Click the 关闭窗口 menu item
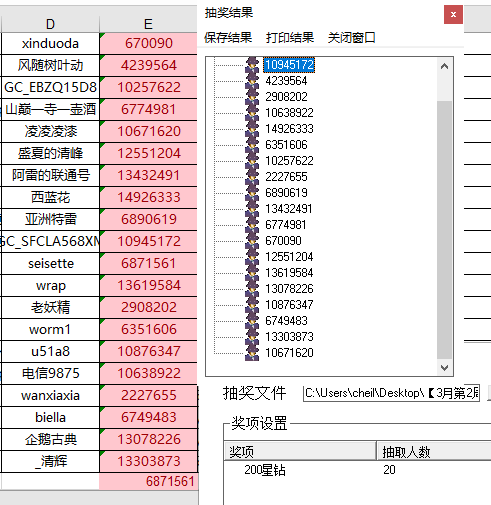This screenshot has width=491, height=505. click(x=352, y=38)
